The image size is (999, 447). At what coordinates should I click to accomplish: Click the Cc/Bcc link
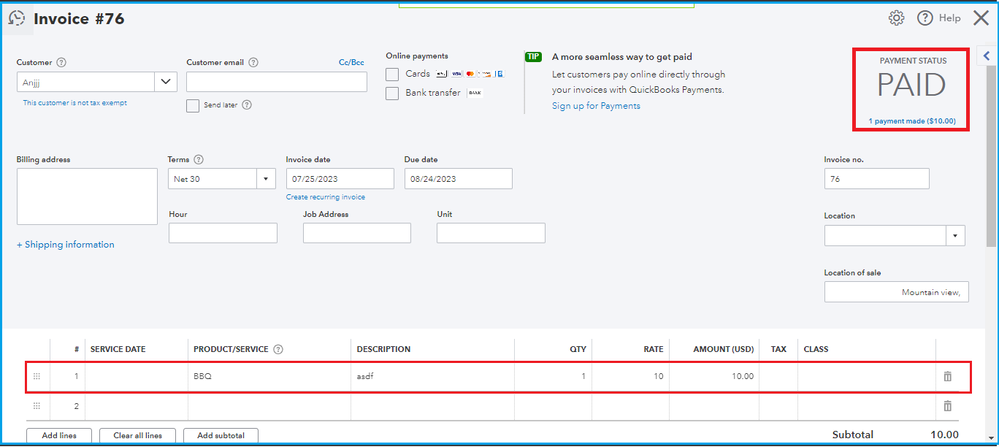tap(351, 62)
